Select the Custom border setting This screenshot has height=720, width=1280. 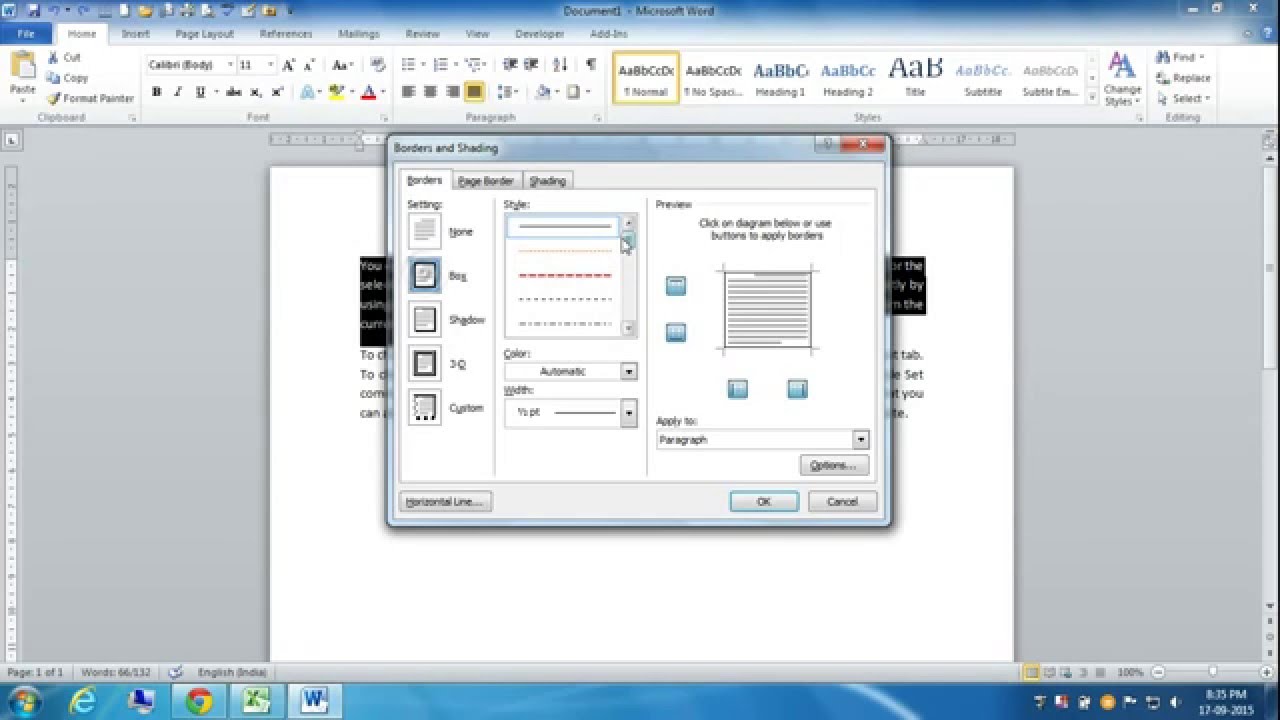425,407
